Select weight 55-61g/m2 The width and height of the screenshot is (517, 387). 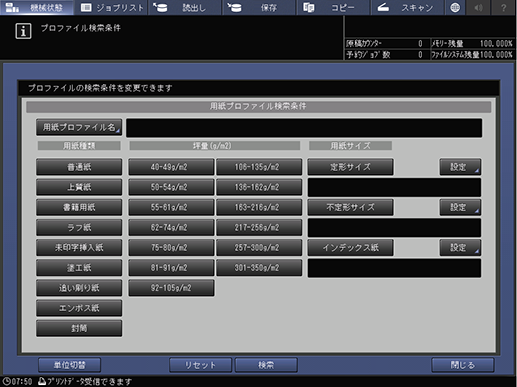pos(171,207)
